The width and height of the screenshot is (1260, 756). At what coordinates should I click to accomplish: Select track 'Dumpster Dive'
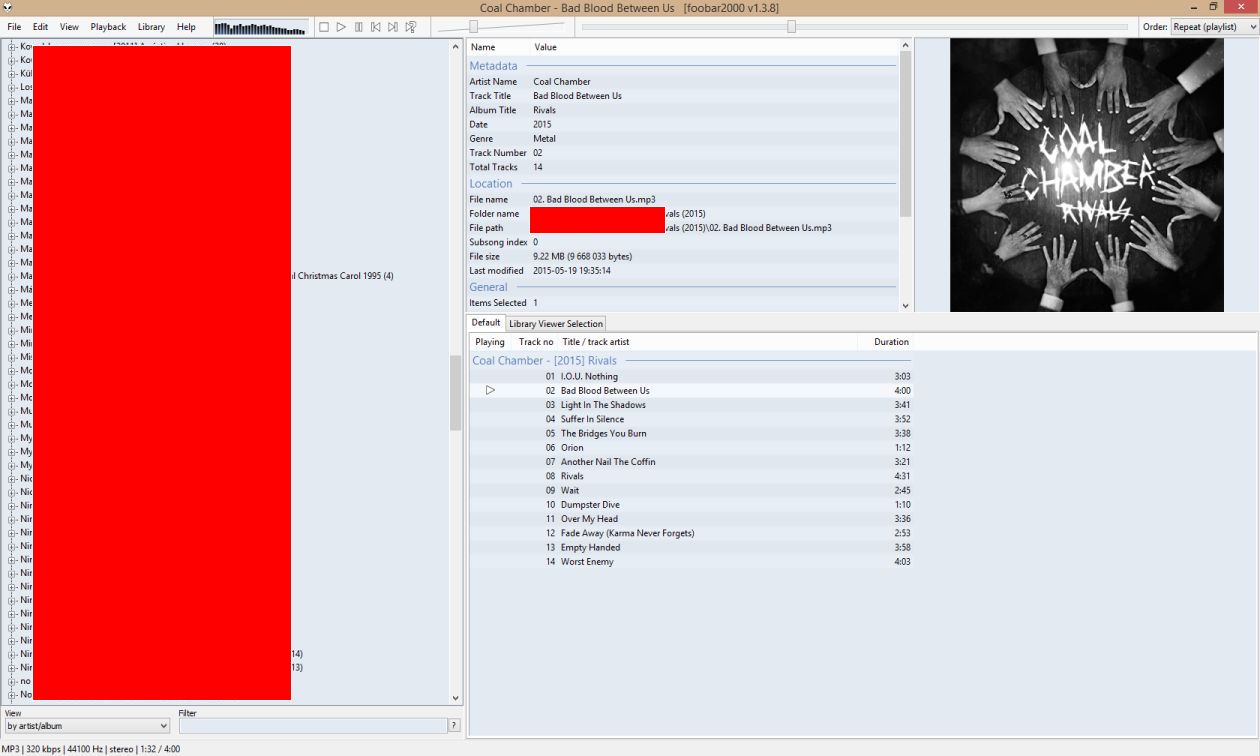tap(692, 505)
